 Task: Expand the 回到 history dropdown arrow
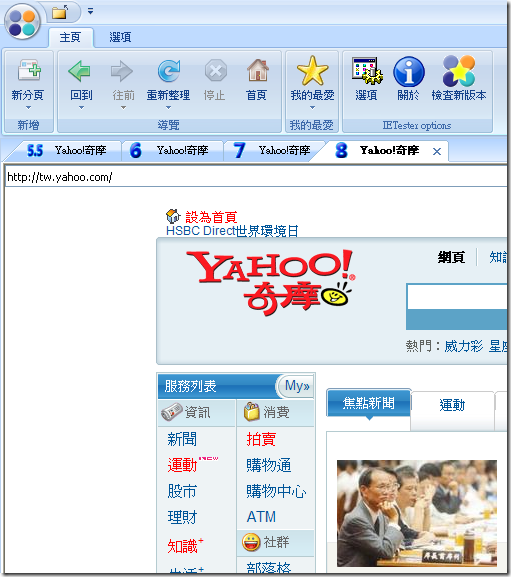coord(81,108)
